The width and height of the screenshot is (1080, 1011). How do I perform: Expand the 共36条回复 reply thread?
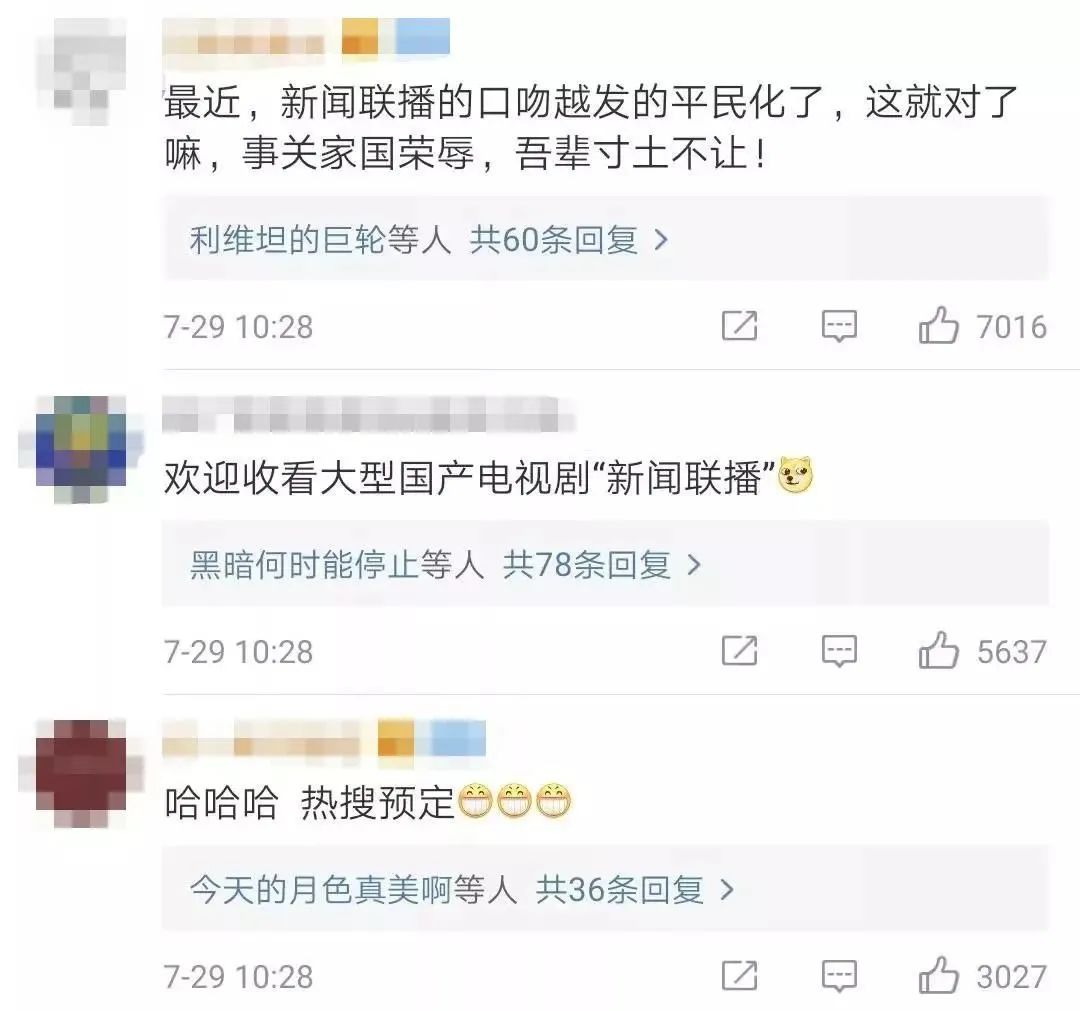point(635,890)
